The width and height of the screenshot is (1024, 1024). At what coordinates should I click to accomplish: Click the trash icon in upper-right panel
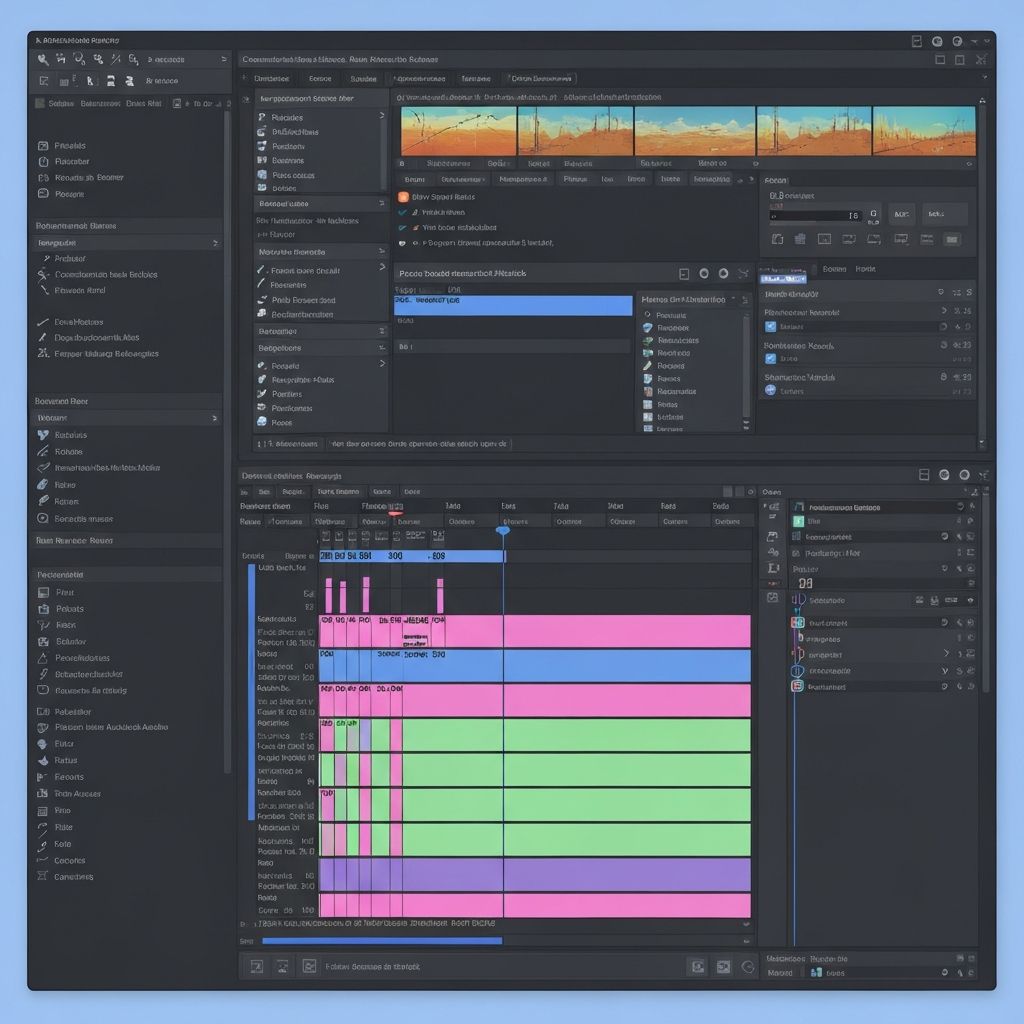[x=799, y=239]
